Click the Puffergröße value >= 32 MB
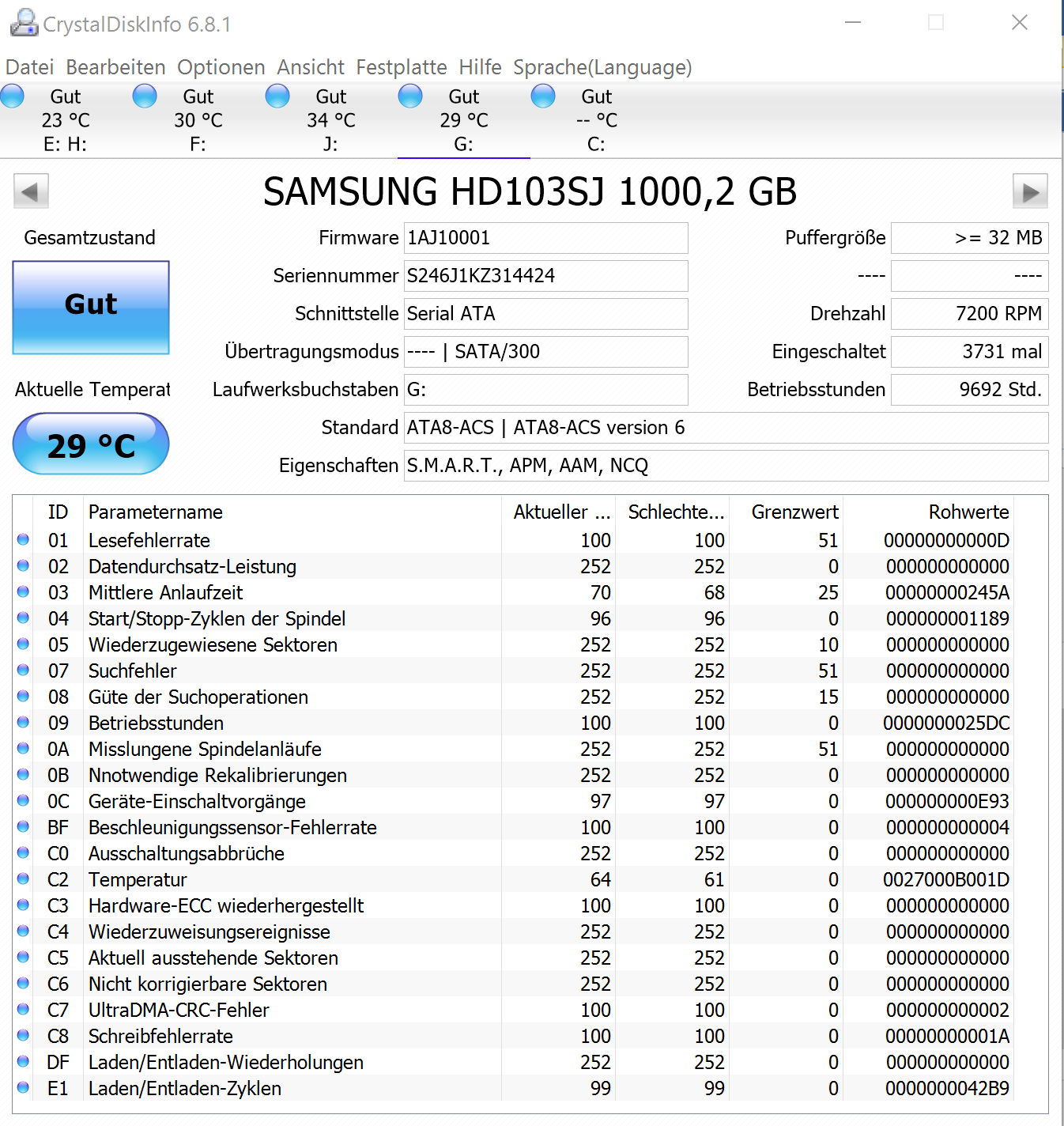Viewport: 1064px width, 1126px height. (969, 238)
